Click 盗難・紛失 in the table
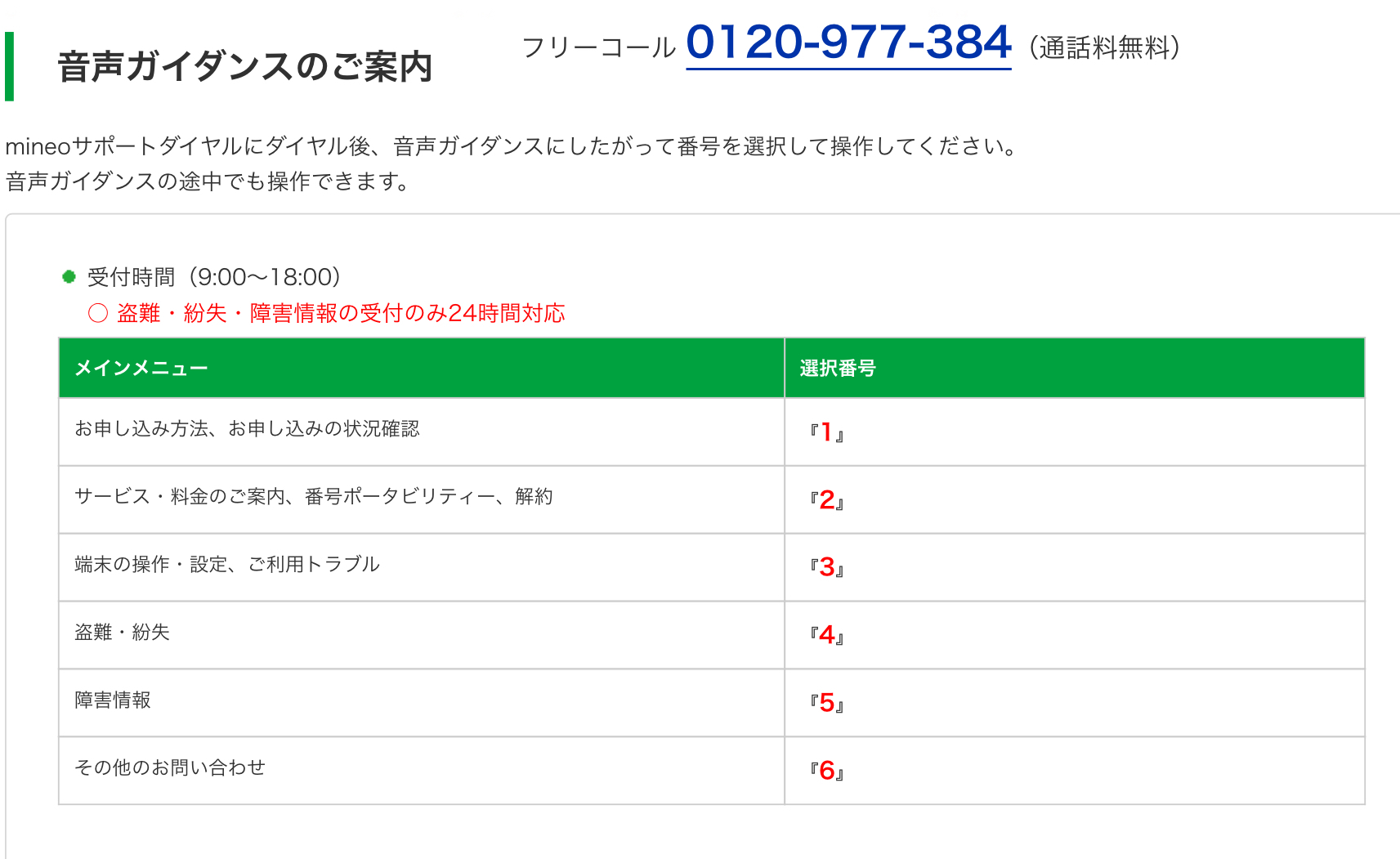The image size is (1400, 859). [123, 633]
